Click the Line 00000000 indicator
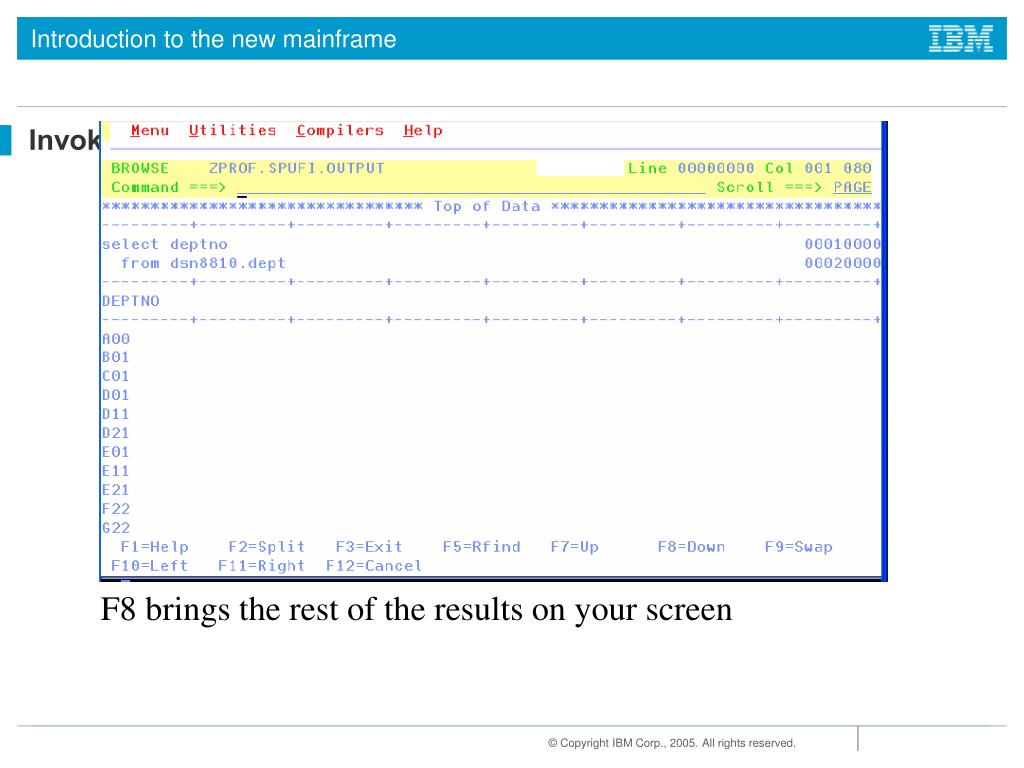The width and height of the screenshot is (1024, 768). coord(691,168)
